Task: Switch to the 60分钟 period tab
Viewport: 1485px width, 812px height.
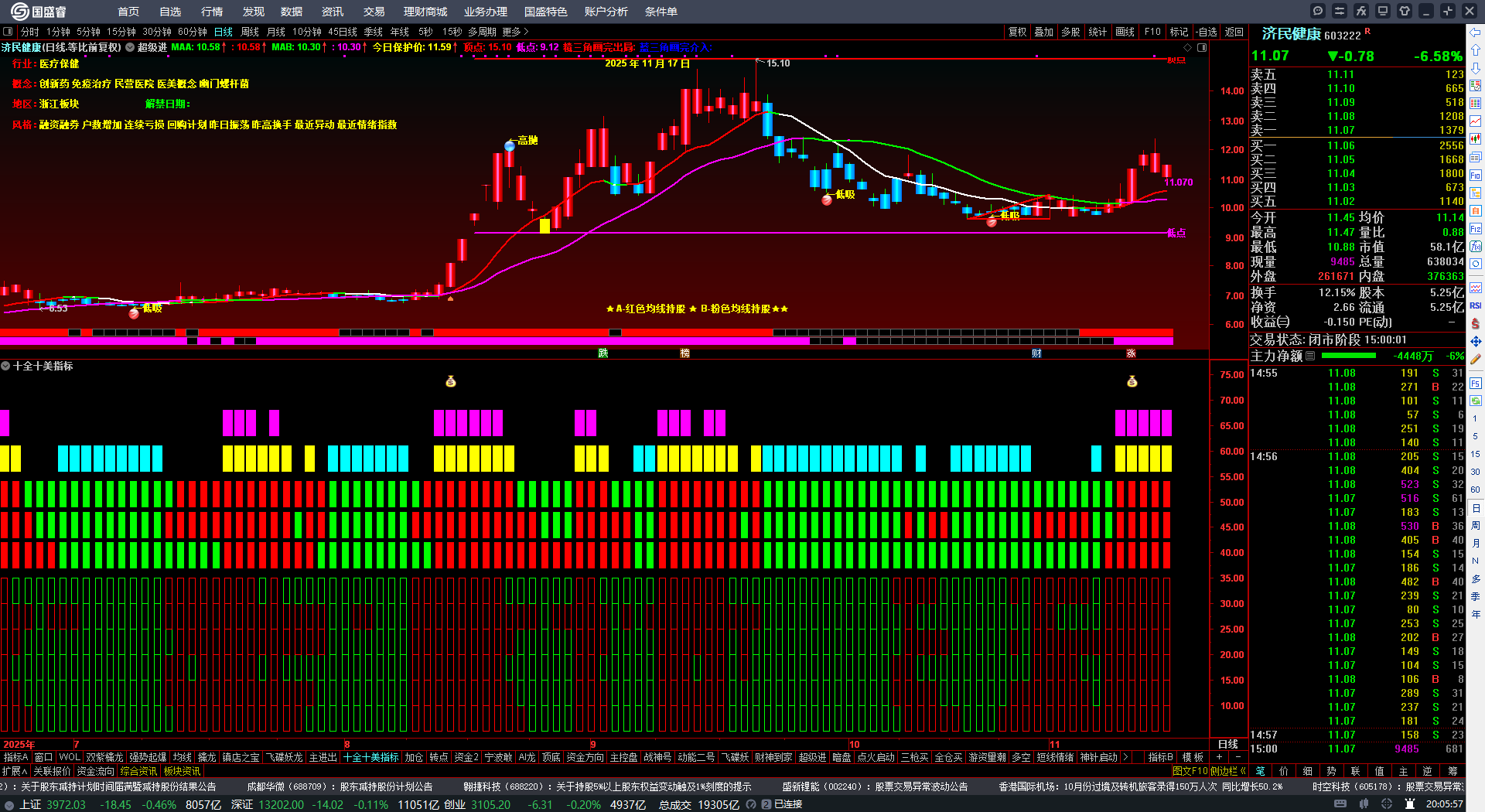Action: tap(193, 32)
